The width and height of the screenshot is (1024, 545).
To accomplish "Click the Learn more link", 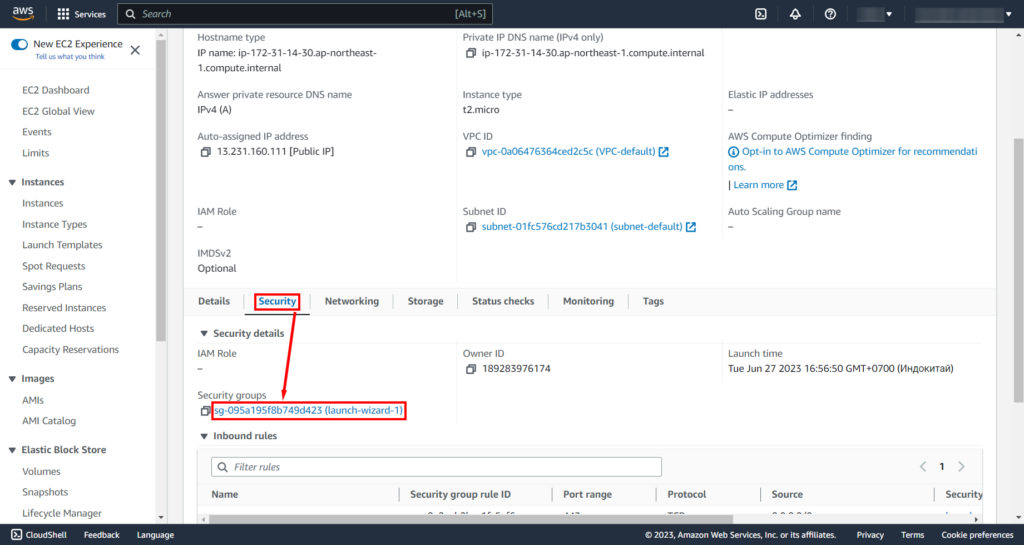I will tap(758, 185).
